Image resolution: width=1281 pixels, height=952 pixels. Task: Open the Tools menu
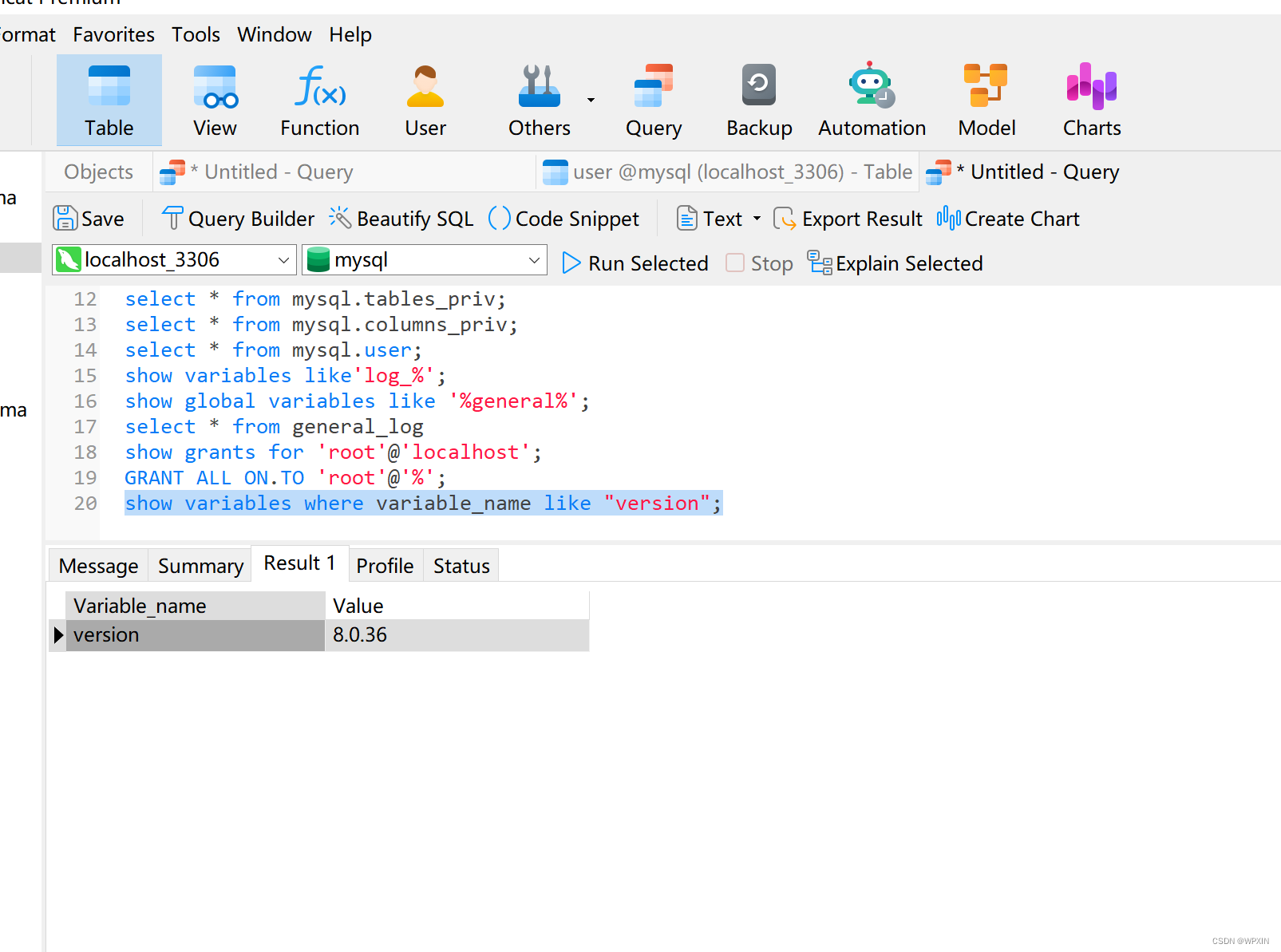pyautogui.click(x=195, y=34)
